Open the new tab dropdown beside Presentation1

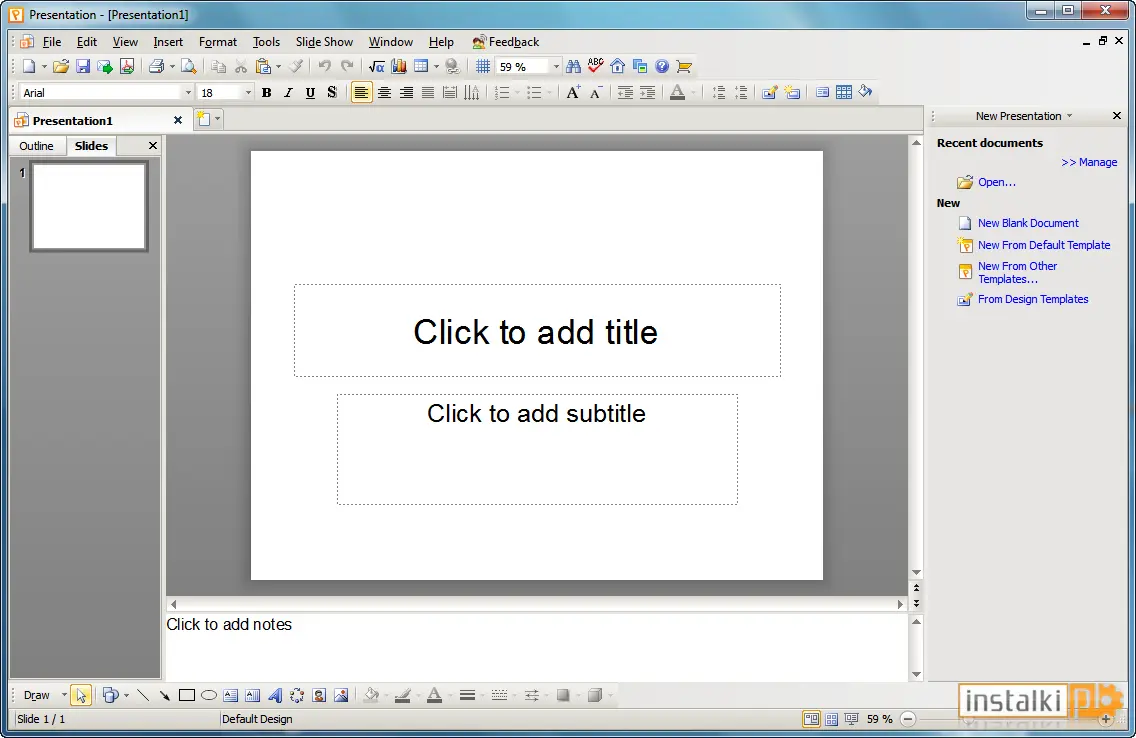click(217, 119)
